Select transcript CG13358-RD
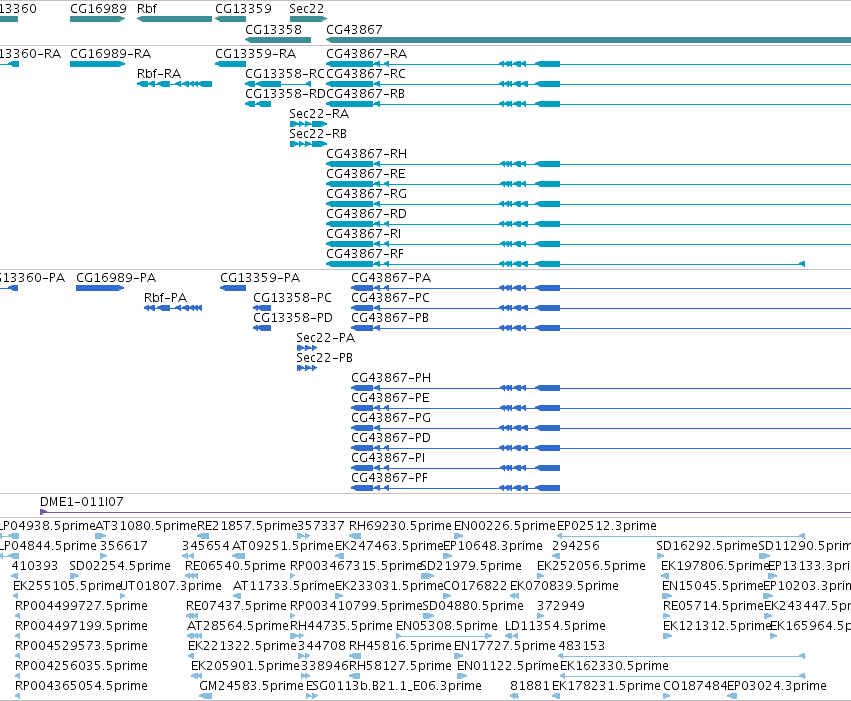The height and width of the screenshot is (701, 851). tap(285, 93)
